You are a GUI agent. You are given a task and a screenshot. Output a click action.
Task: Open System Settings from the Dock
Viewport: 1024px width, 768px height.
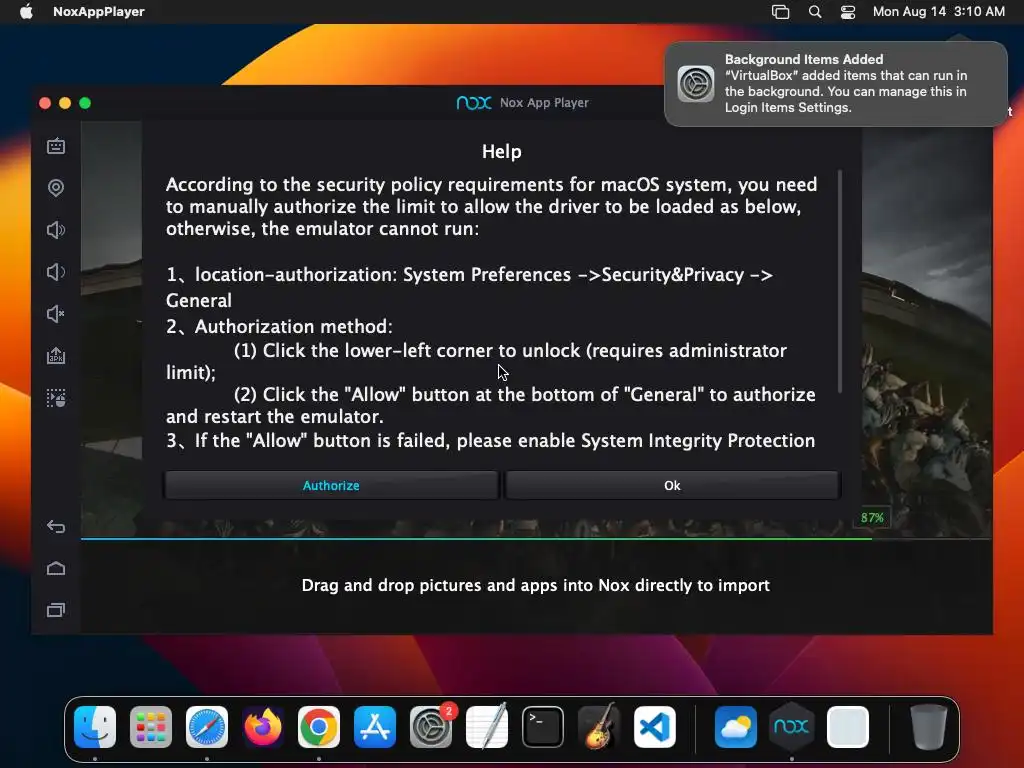coord(431,726)
